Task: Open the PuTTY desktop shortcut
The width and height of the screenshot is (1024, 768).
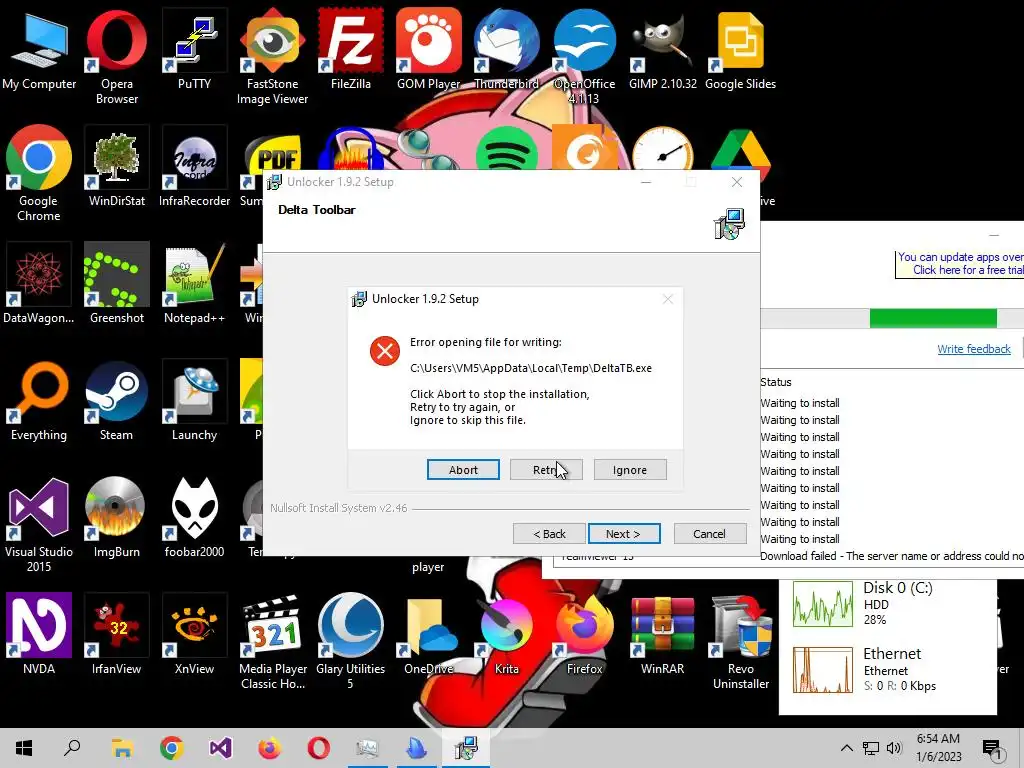Action: (195, 49)
